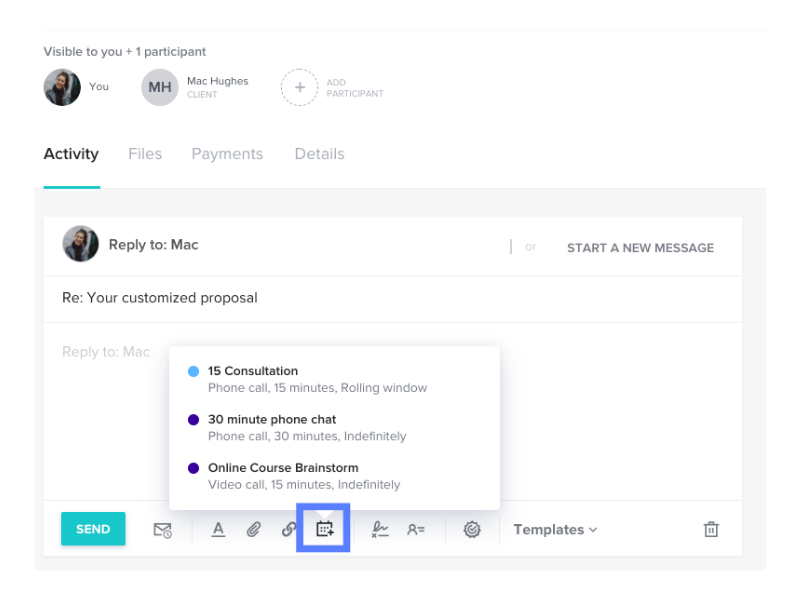Screen dimensions: 800x600
Task: Attach a file using the paperclip icon
Action: [x=254, y=530]
